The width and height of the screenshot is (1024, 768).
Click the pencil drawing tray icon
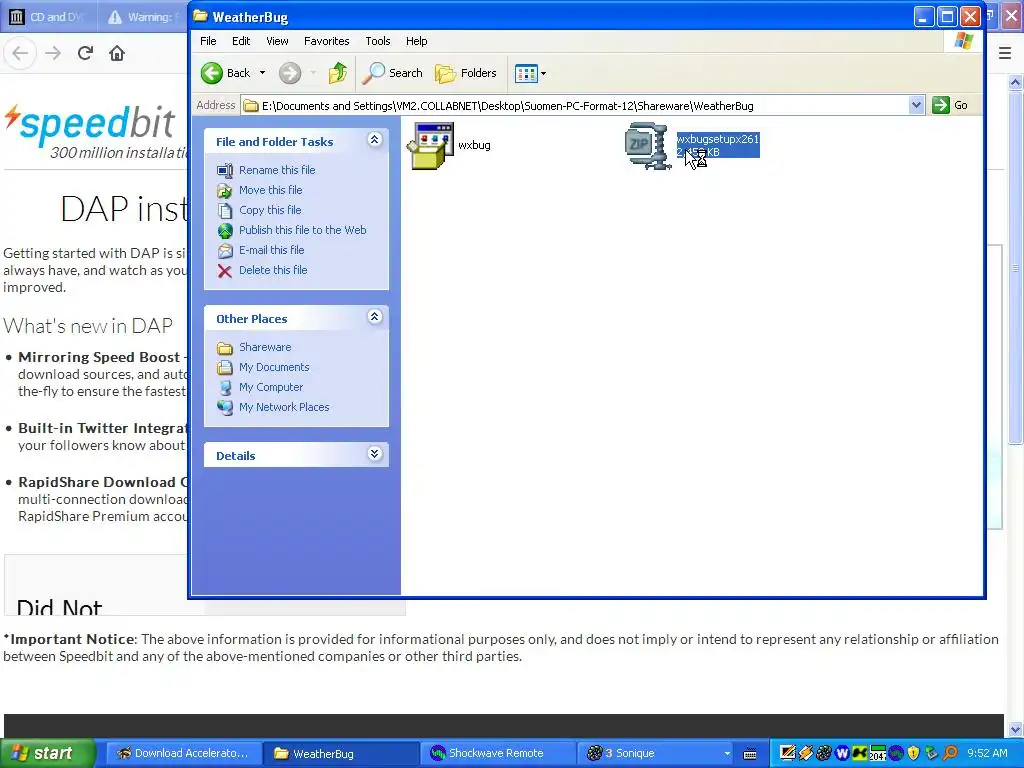pos(788,753)
